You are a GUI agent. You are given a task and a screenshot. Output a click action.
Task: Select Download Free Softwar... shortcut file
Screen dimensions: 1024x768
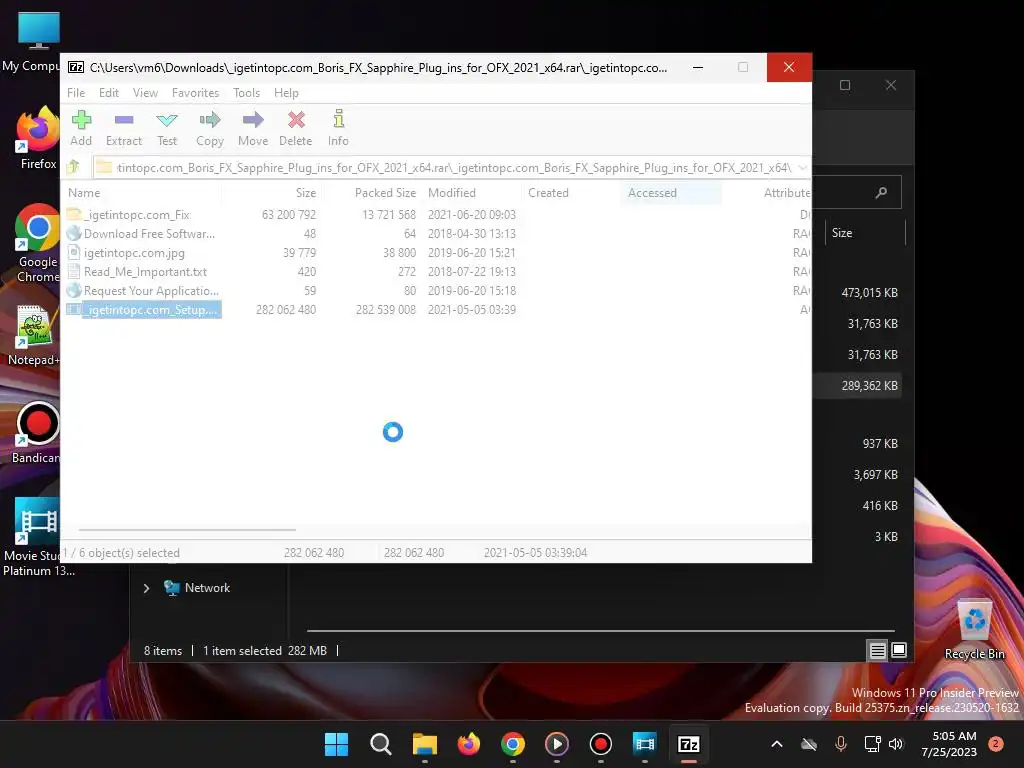click(148, 234)
